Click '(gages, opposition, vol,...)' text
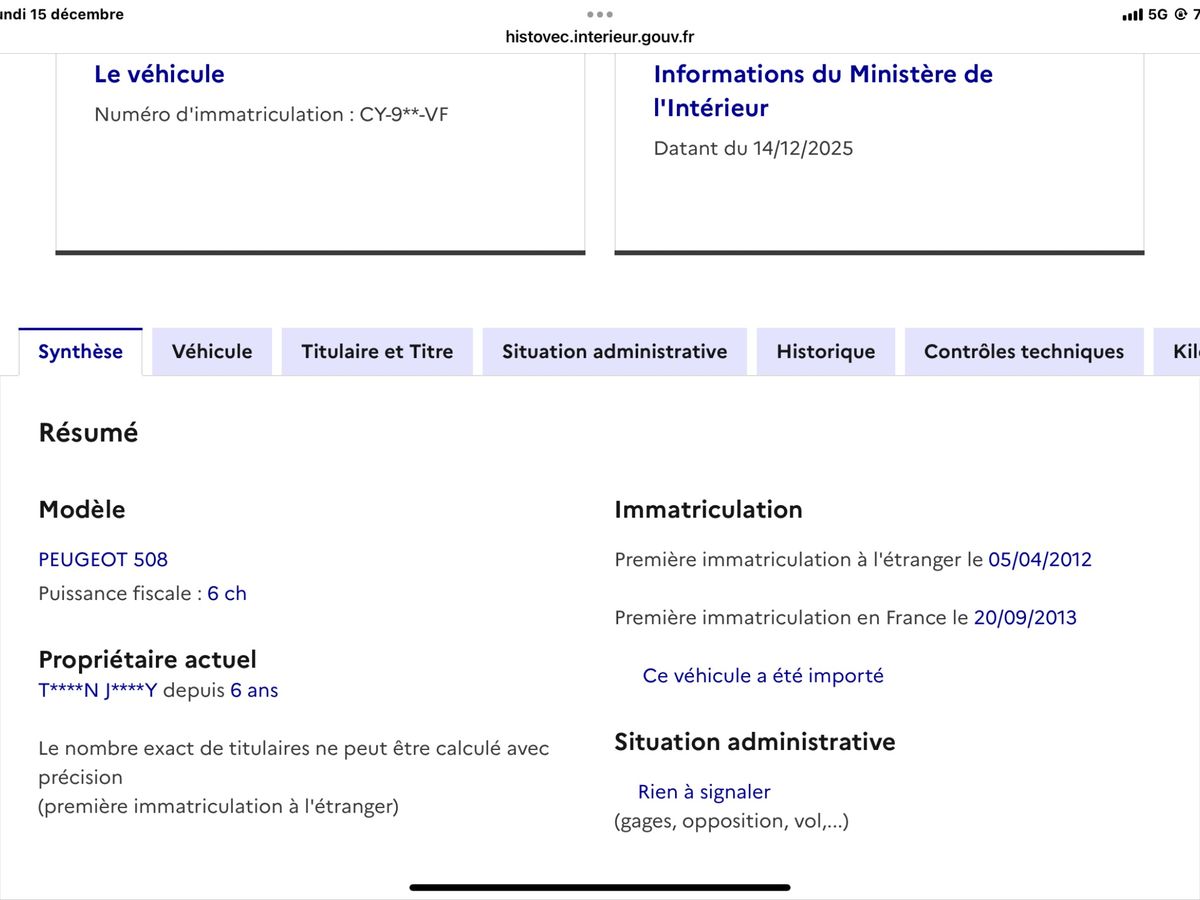The image size is (1200, 900). (x=731, y=821)
